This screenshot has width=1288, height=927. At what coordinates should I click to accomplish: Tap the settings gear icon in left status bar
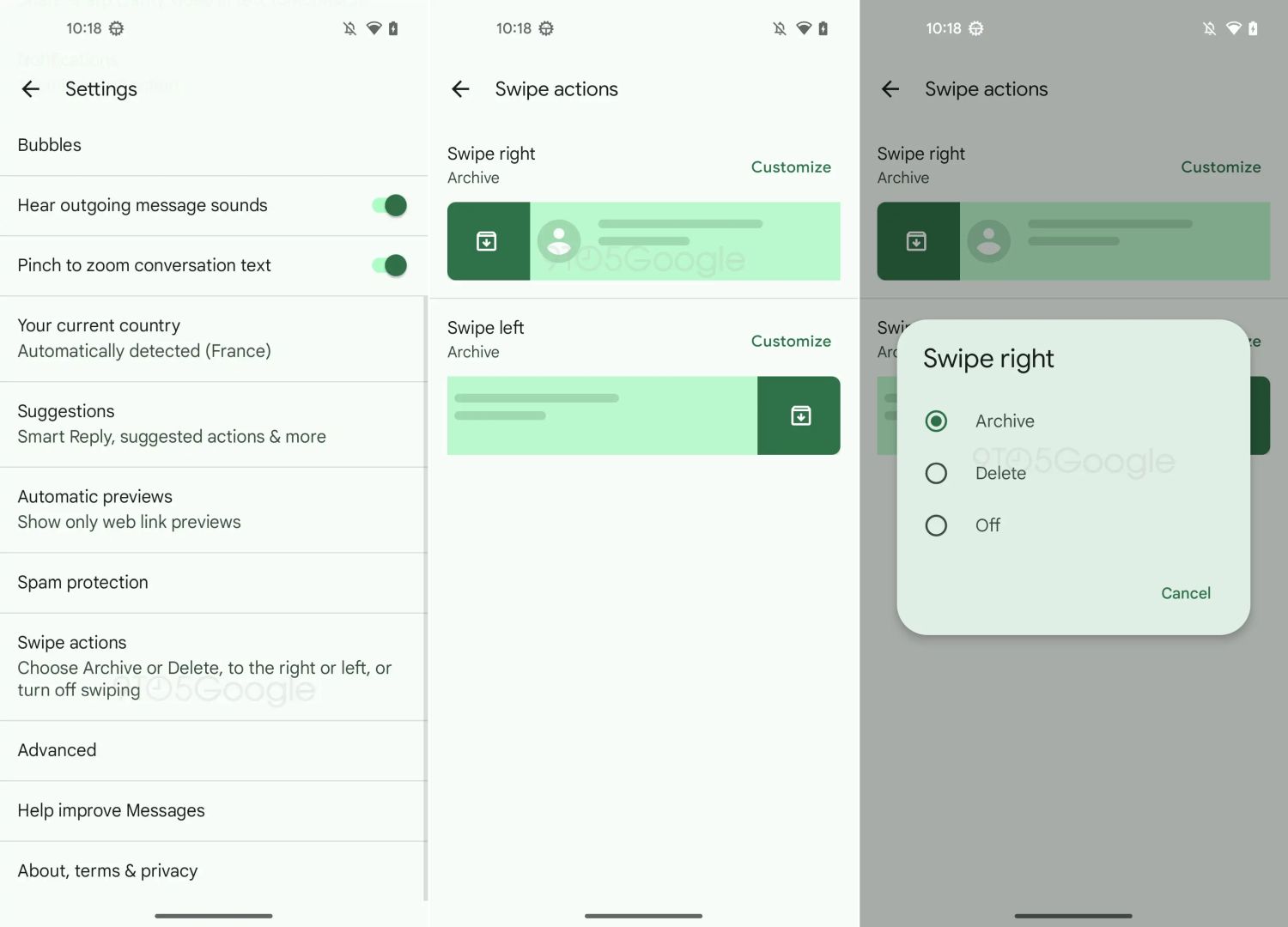click(x=117, y=28)
